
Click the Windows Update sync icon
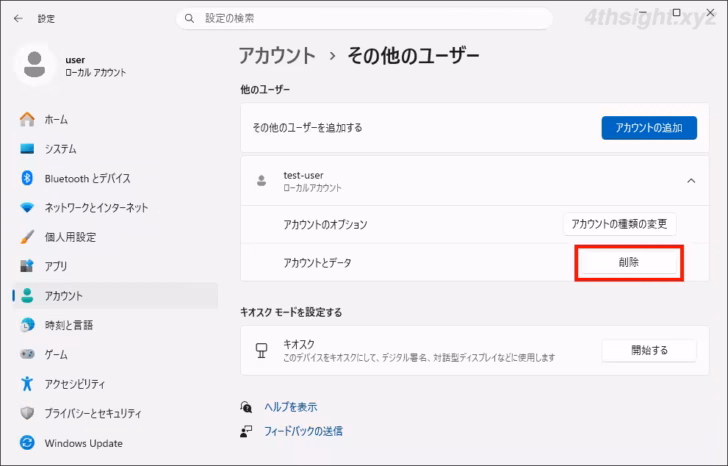point(27,443)
